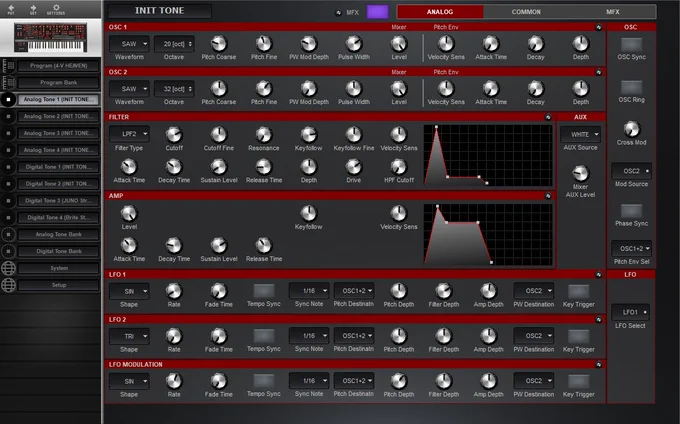Click the FILTER section round icon
This screenshot has height=424, width=680.
click(x=548, y=117)
